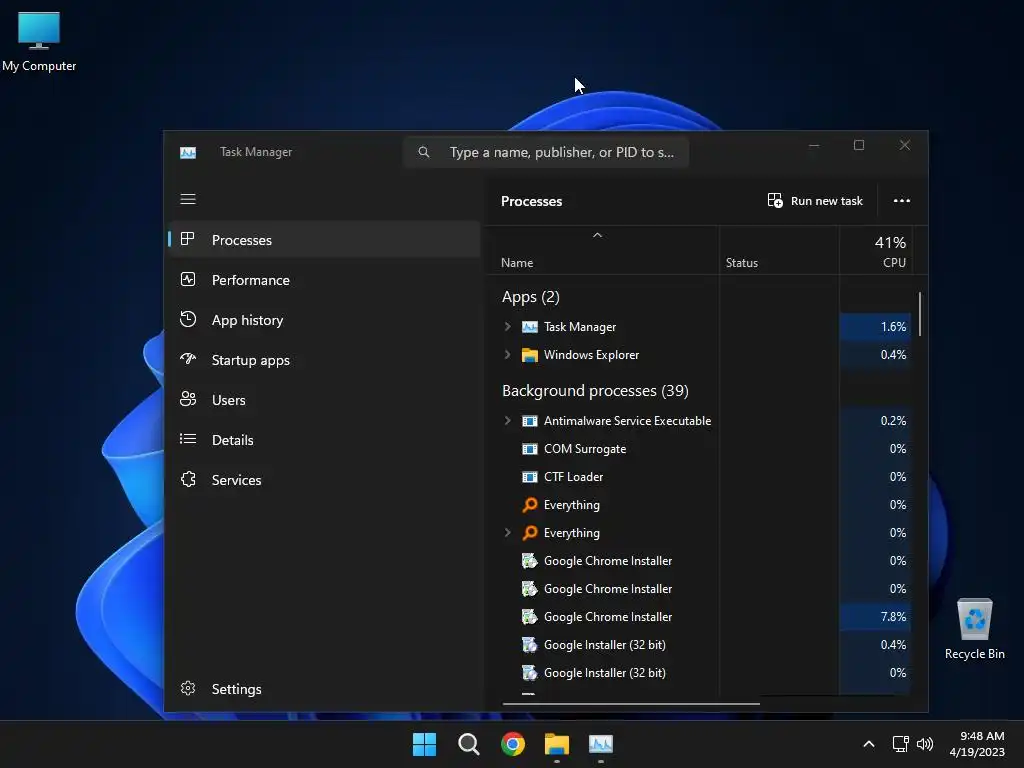This screenshot has height=768, width=1024.
Task: Click the sort arrow above Name column
Action: pyautogui.click(x=597, y=235)
